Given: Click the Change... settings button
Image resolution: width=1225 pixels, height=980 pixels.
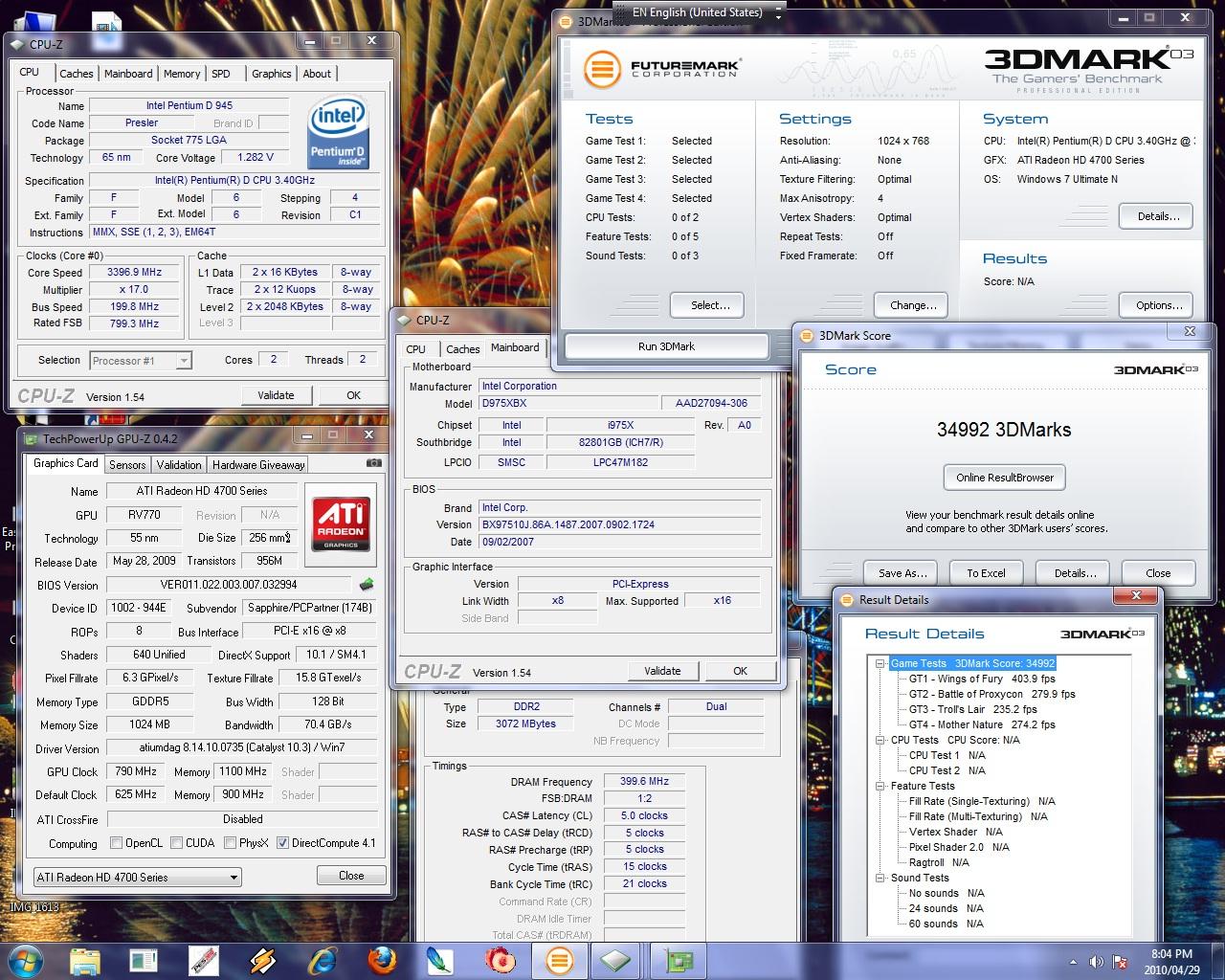Looking at the screenshot, I should click(913, 305).
